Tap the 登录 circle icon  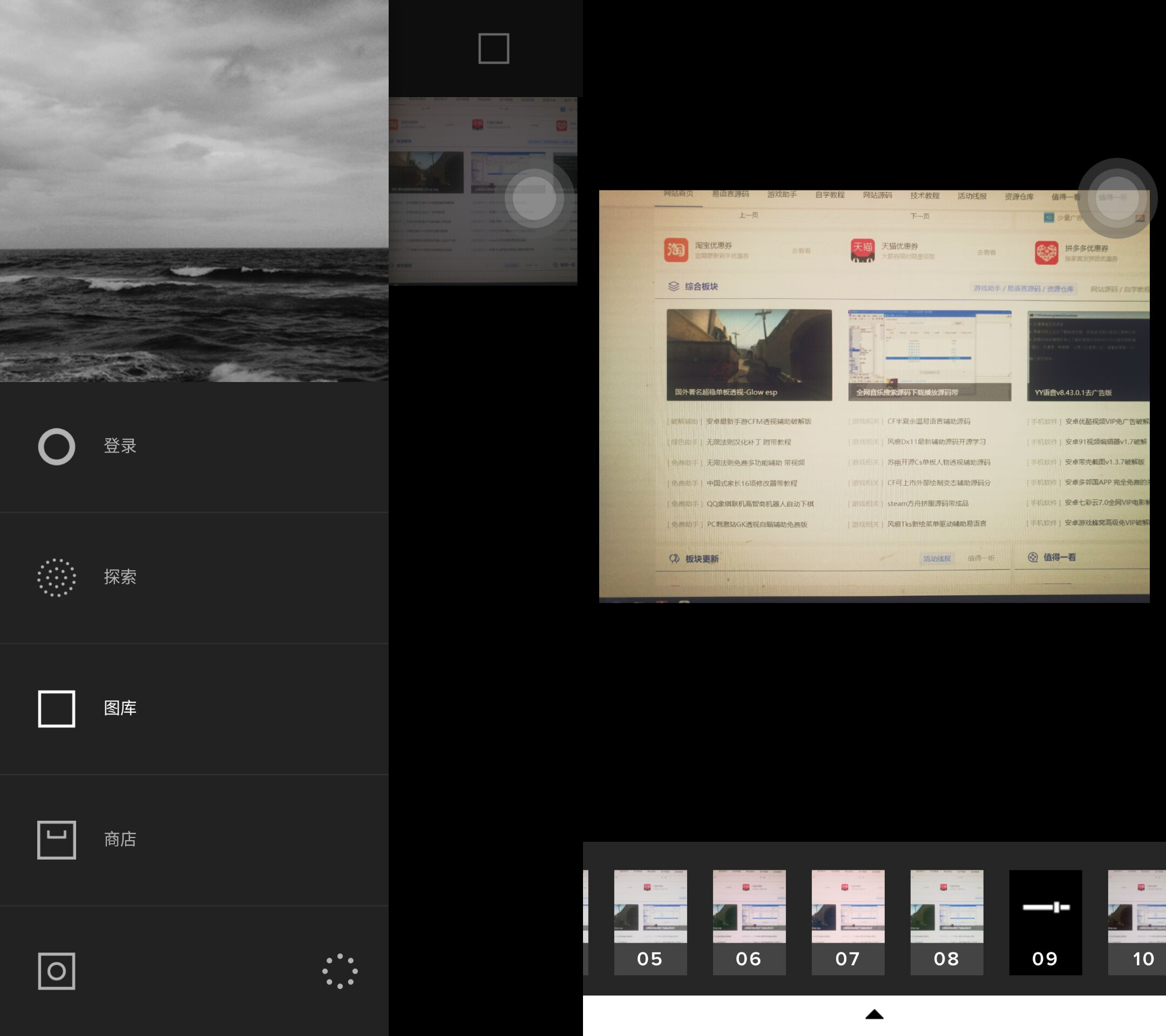tap(57, 446)
